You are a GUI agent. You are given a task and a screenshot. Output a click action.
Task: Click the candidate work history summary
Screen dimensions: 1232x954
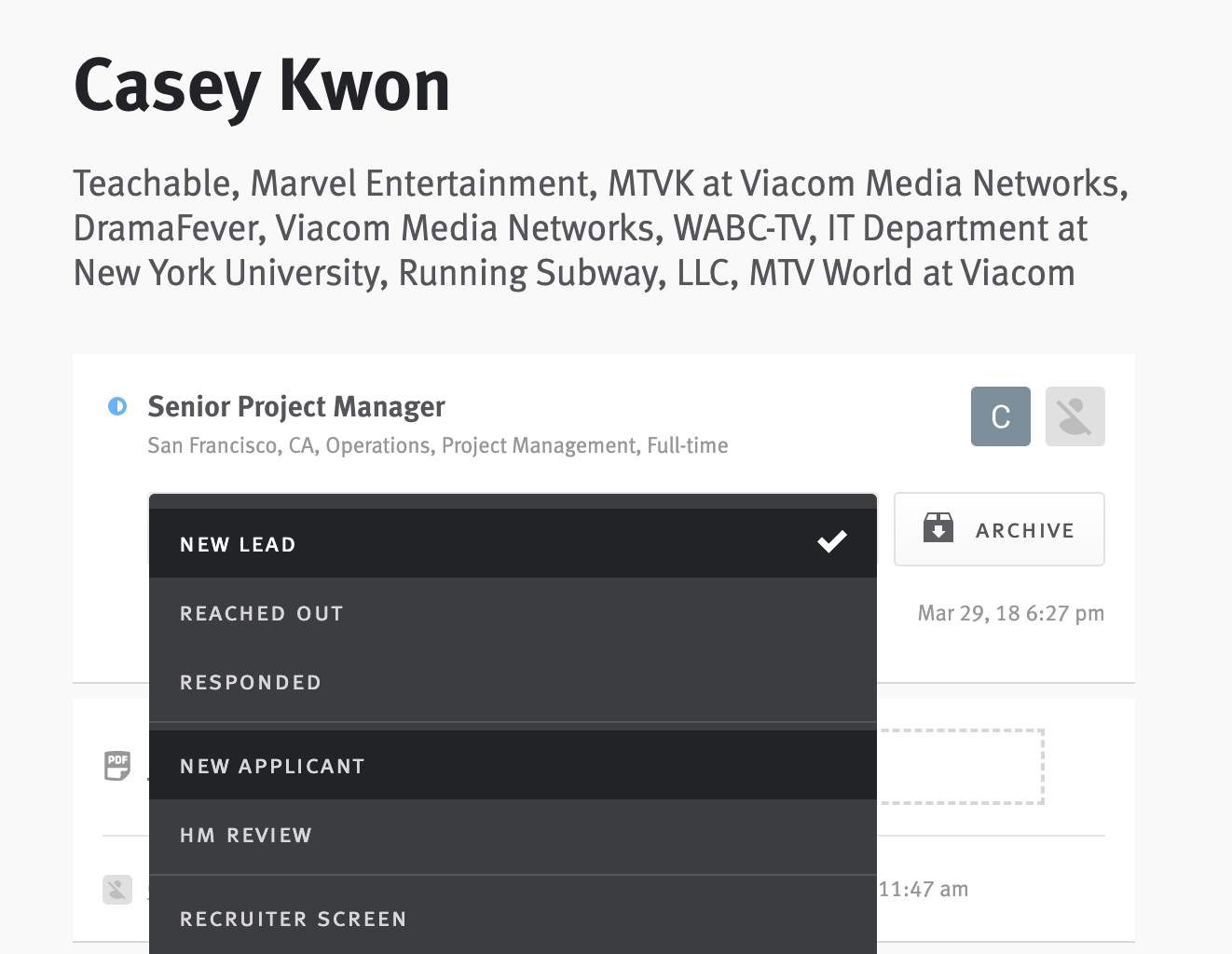click(x=601, y=228)
